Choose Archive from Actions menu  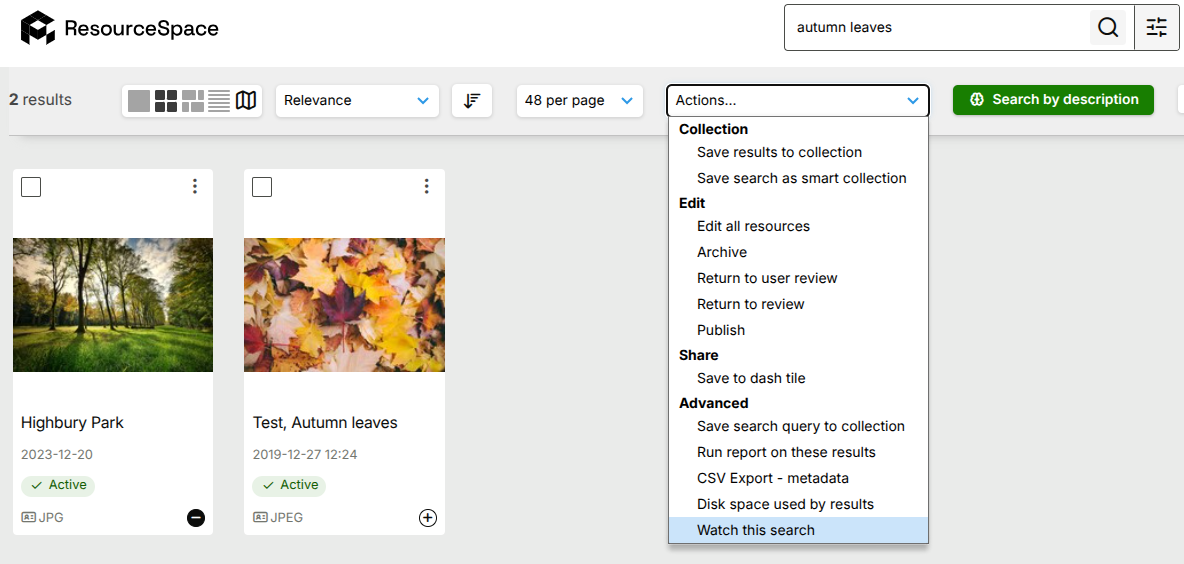[798, 252]
